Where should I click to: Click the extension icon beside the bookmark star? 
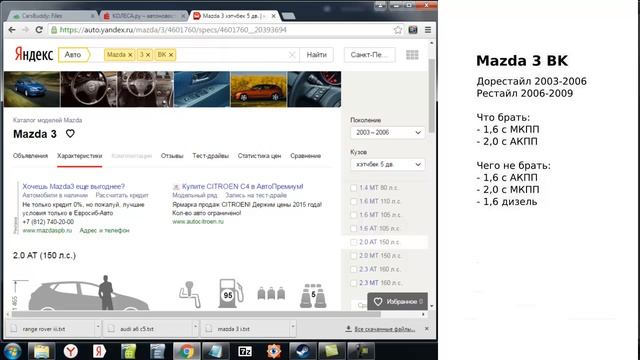[x=413, y=30]
